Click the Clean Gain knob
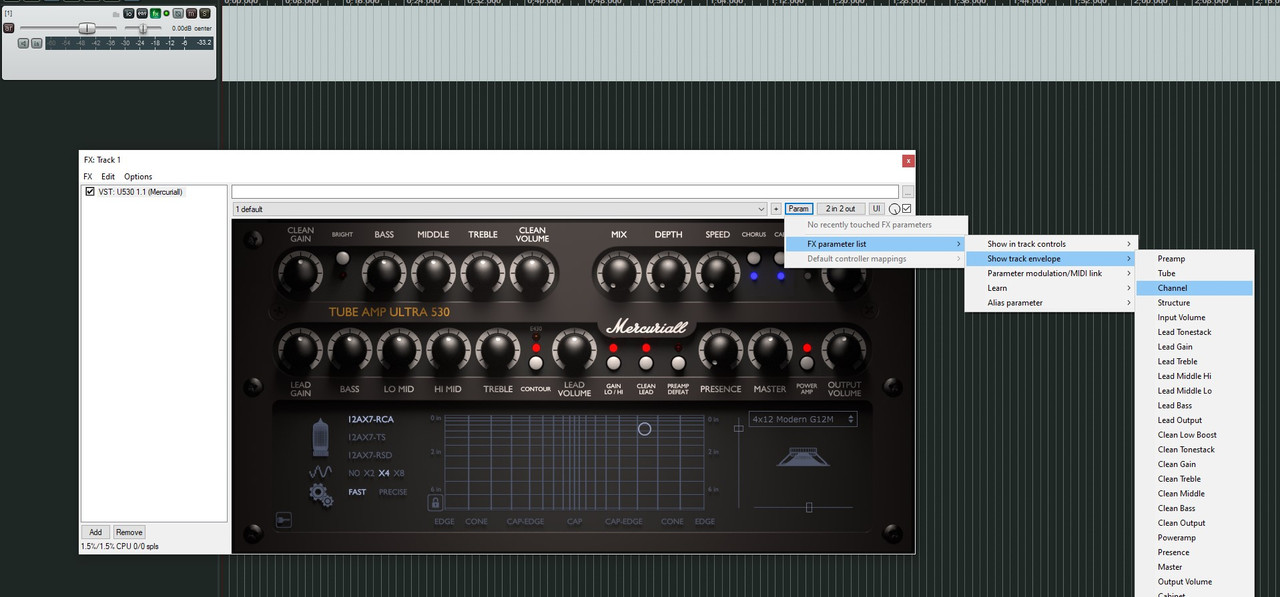 coord(299,271)
